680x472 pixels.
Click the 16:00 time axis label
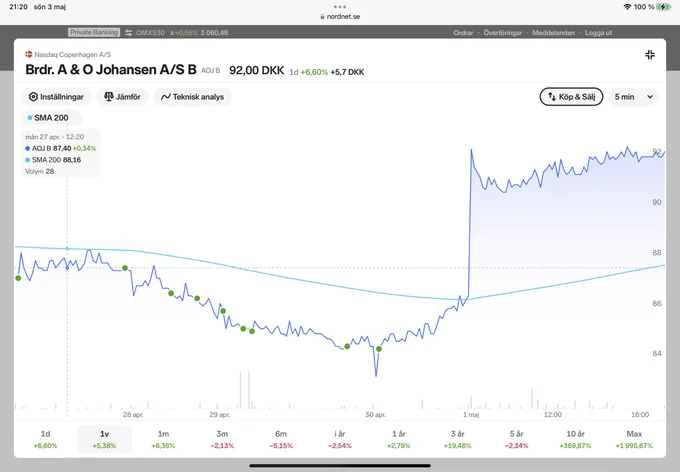point(640,415)
